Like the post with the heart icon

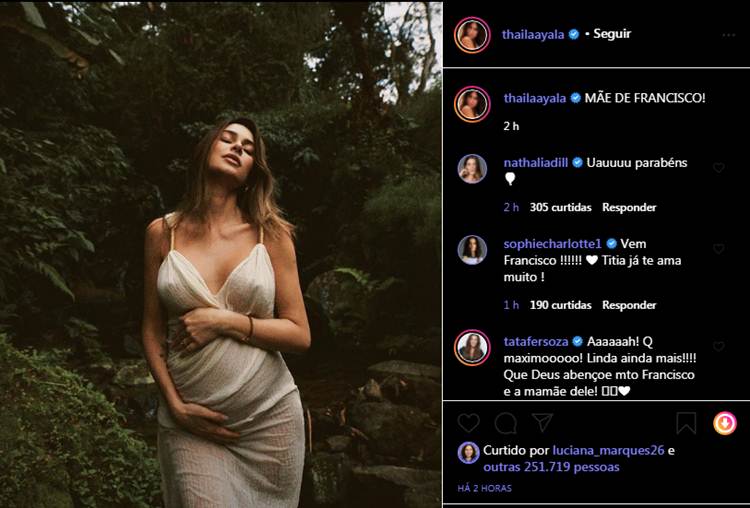coord(469,423)
